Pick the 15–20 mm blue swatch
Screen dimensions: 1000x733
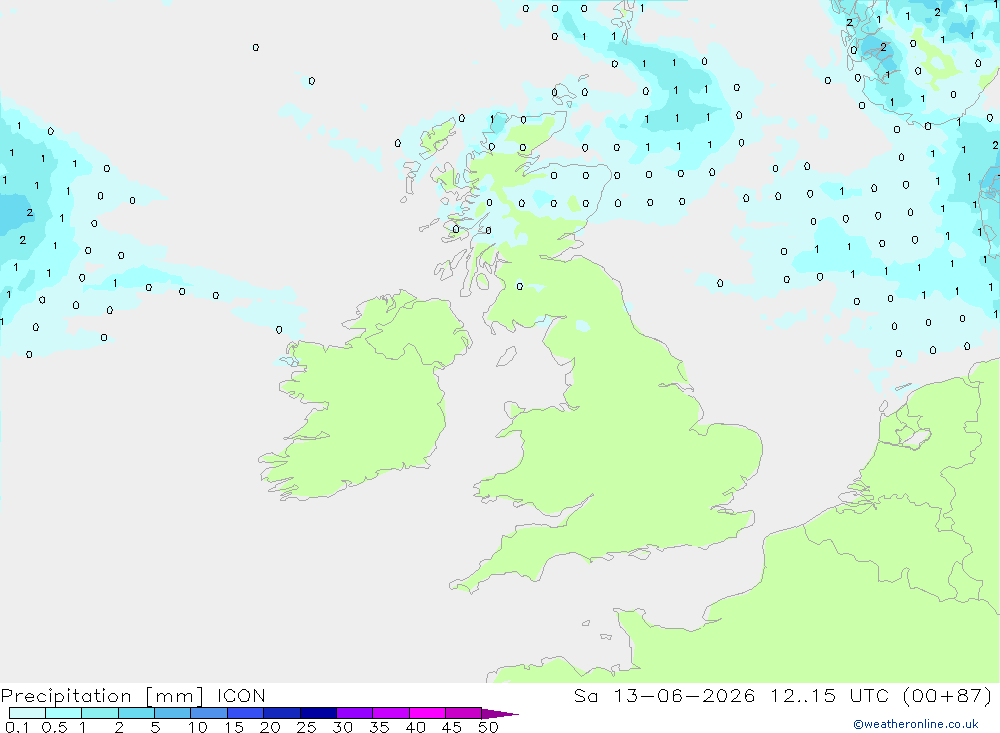(245, 713)
